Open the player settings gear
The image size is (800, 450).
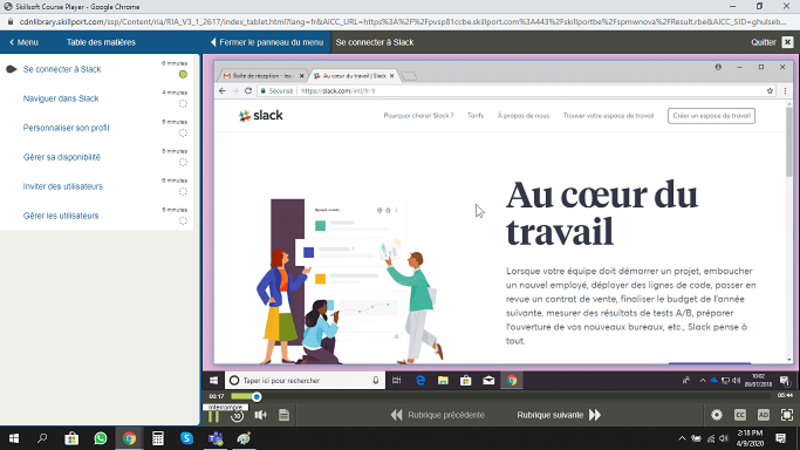coord(716,415)
